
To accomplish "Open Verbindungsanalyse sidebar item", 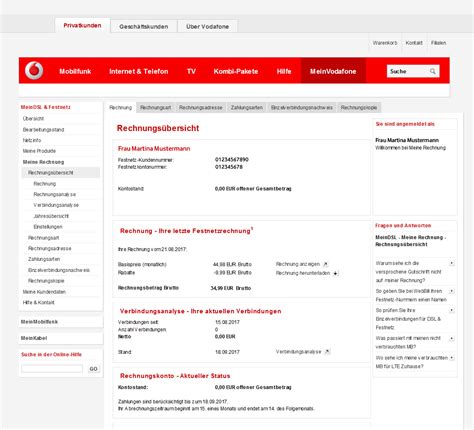I will pyautogui.click(x=56, y=205).
